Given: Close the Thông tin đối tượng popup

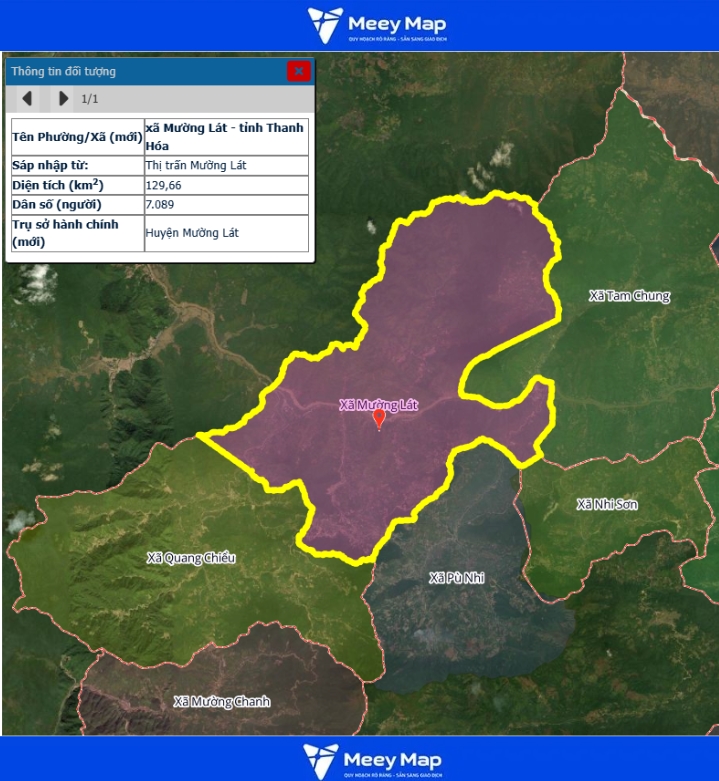Looking at the screenshot, I should pyautogui.click(x=298, y=71).
